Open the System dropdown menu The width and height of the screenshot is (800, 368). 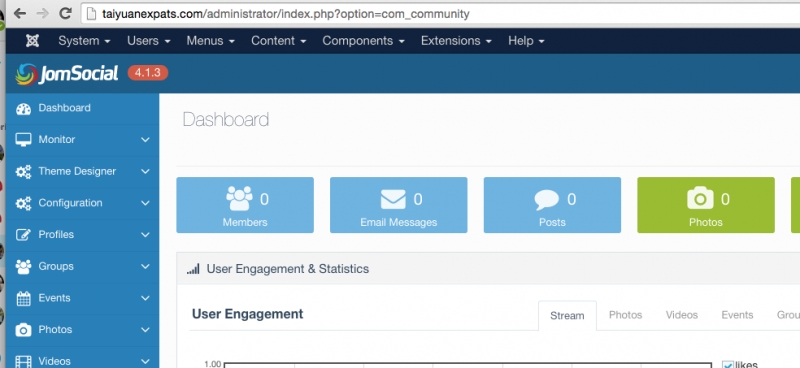84,41
